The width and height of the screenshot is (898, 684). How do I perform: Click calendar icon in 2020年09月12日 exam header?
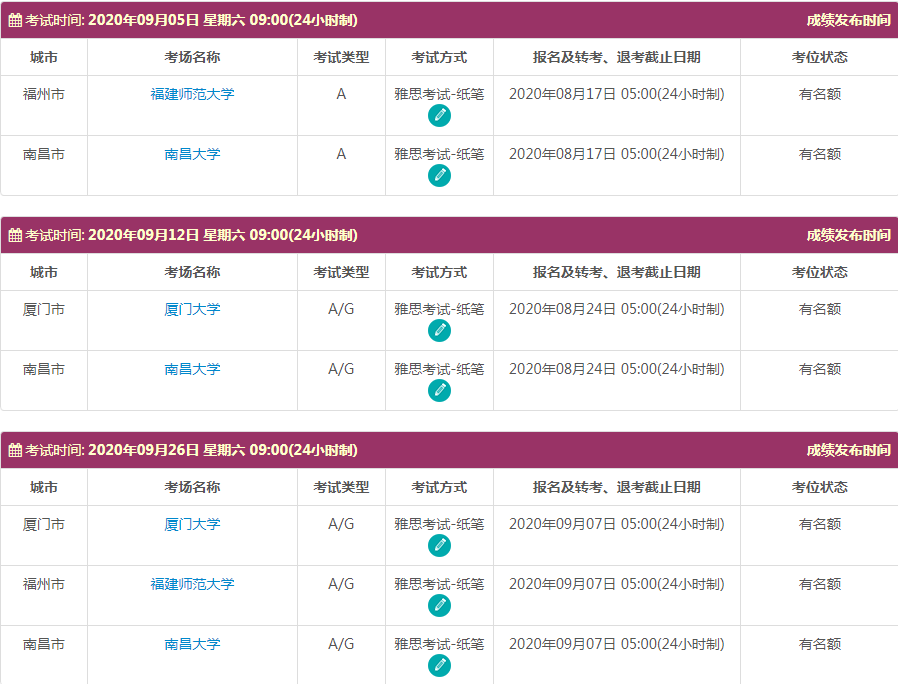click(15, 235)
